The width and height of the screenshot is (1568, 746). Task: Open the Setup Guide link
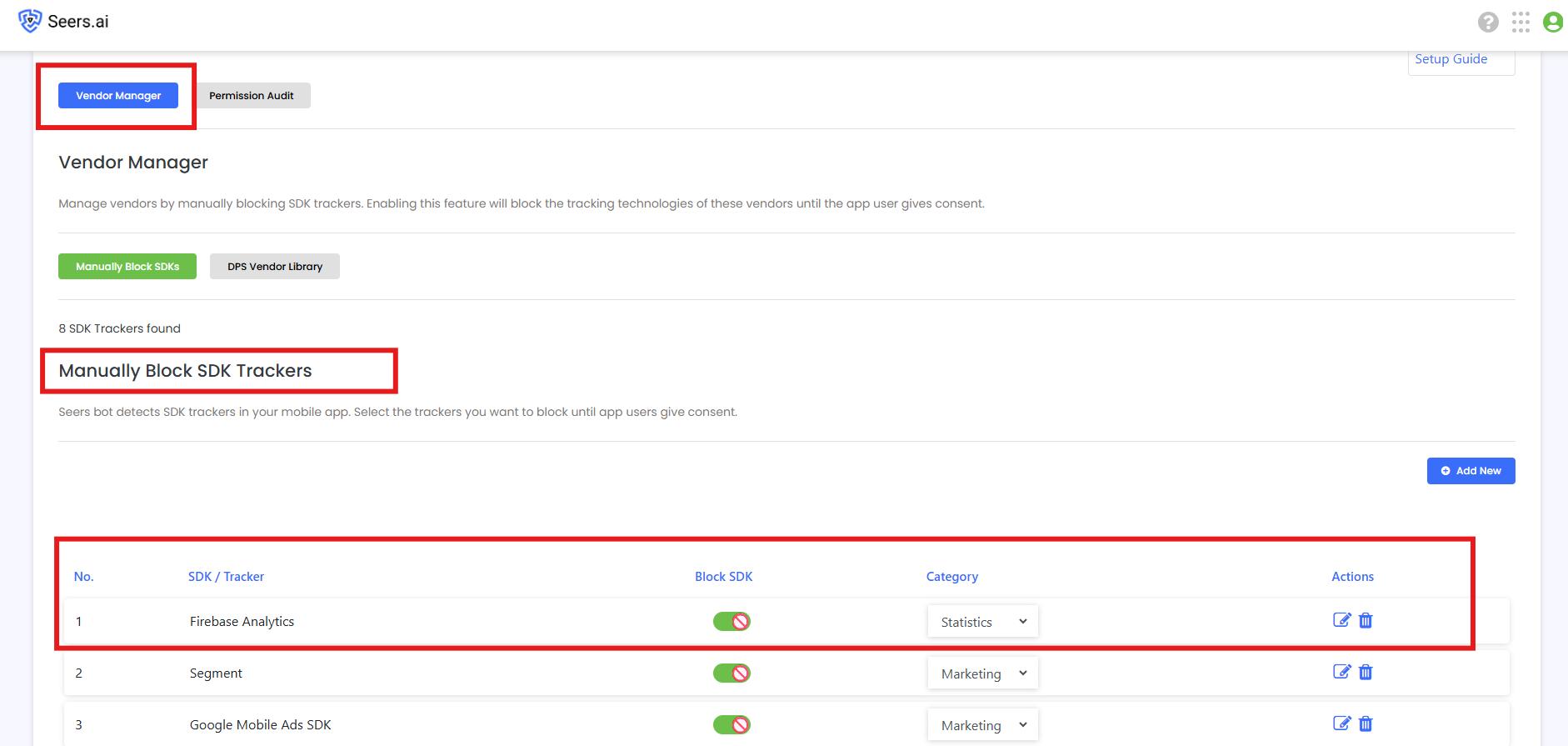pyautogui.click(x=1451, y=59)
